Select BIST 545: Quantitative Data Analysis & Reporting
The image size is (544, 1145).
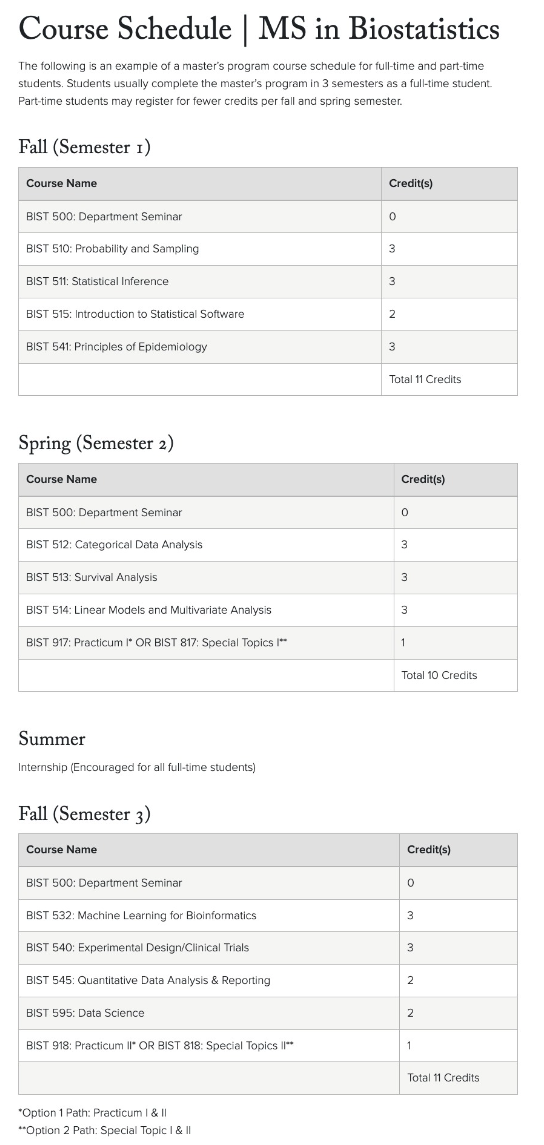pos(148,981)
